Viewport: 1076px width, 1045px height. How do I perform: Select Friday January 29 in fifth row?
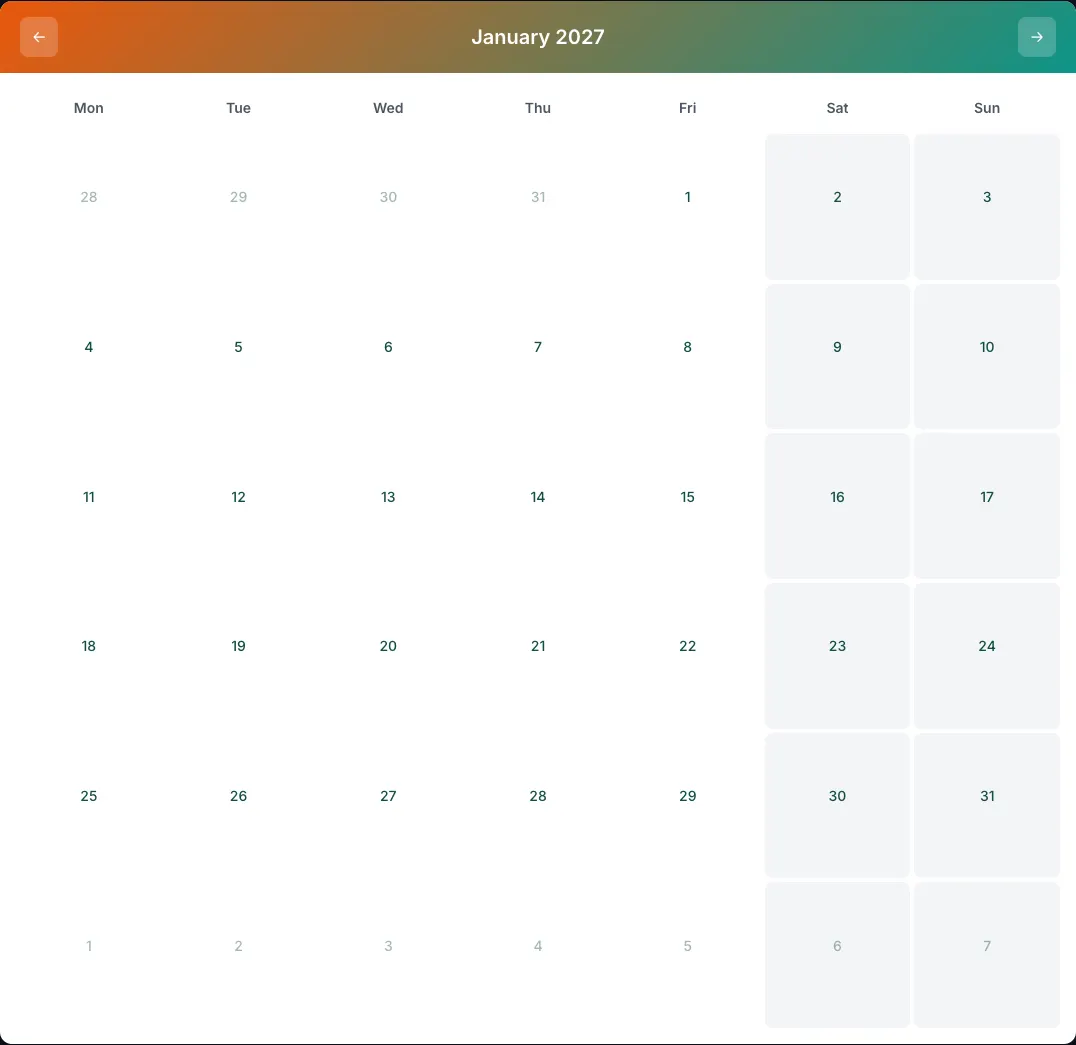[688, 805]
